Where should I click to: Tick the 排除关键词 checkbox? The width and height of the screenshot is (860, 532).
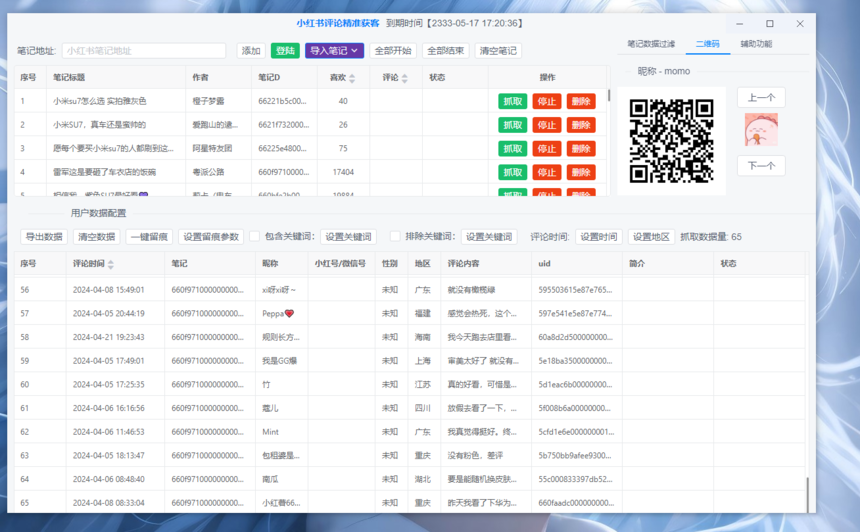tap(395, 236)
